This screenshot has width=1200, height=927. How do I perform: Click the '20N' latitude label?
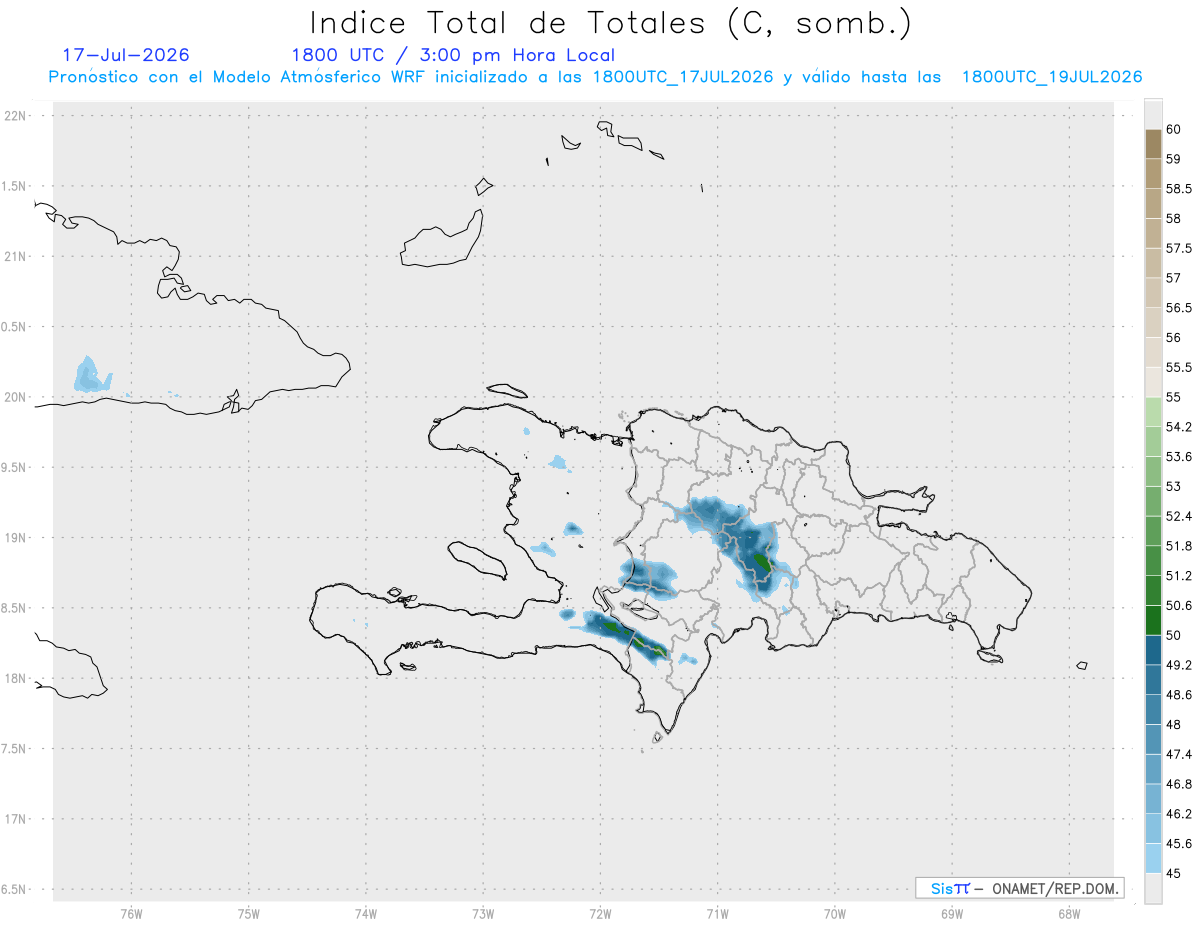point(16,397)
